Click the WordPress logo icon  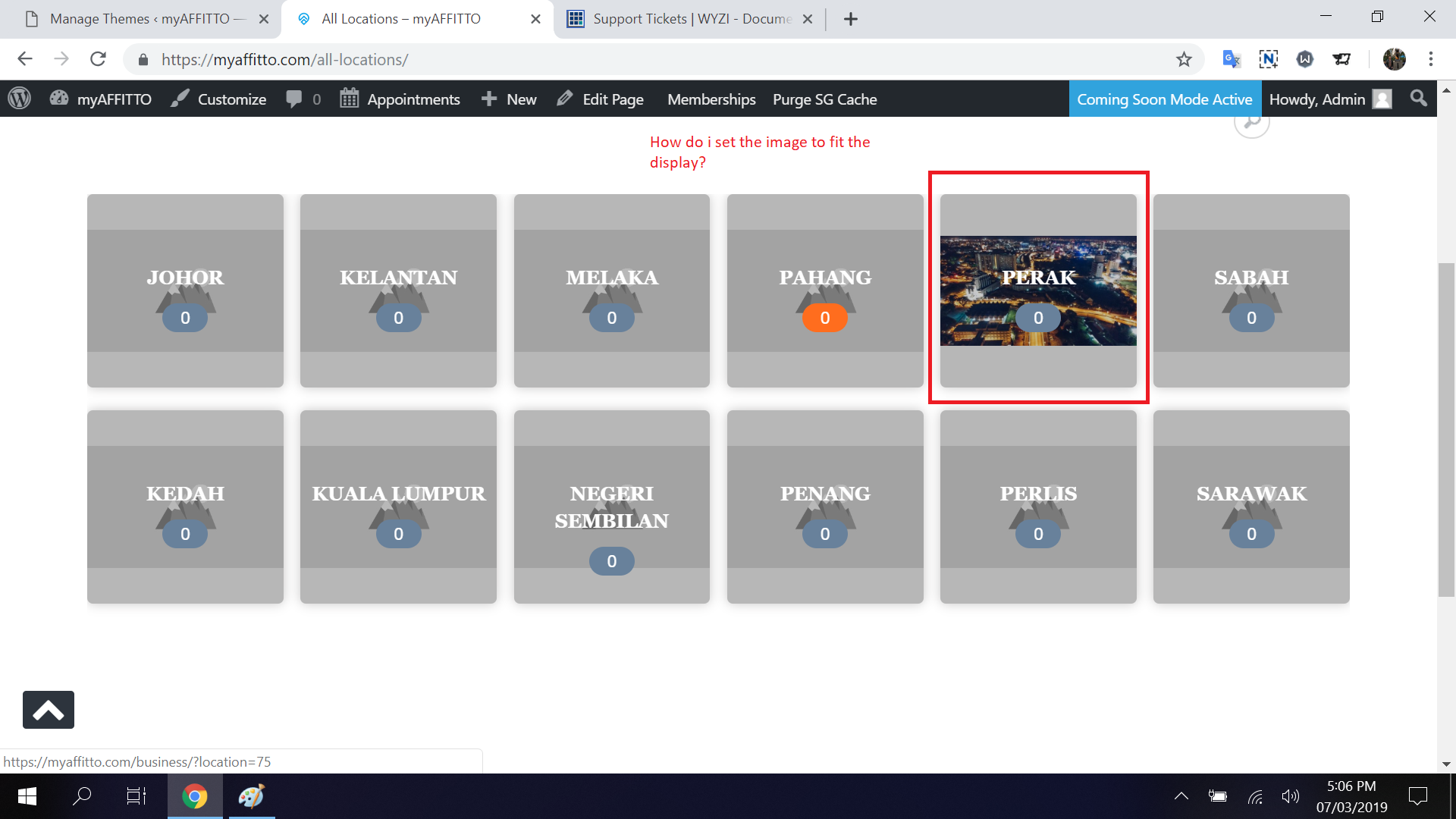20,99
